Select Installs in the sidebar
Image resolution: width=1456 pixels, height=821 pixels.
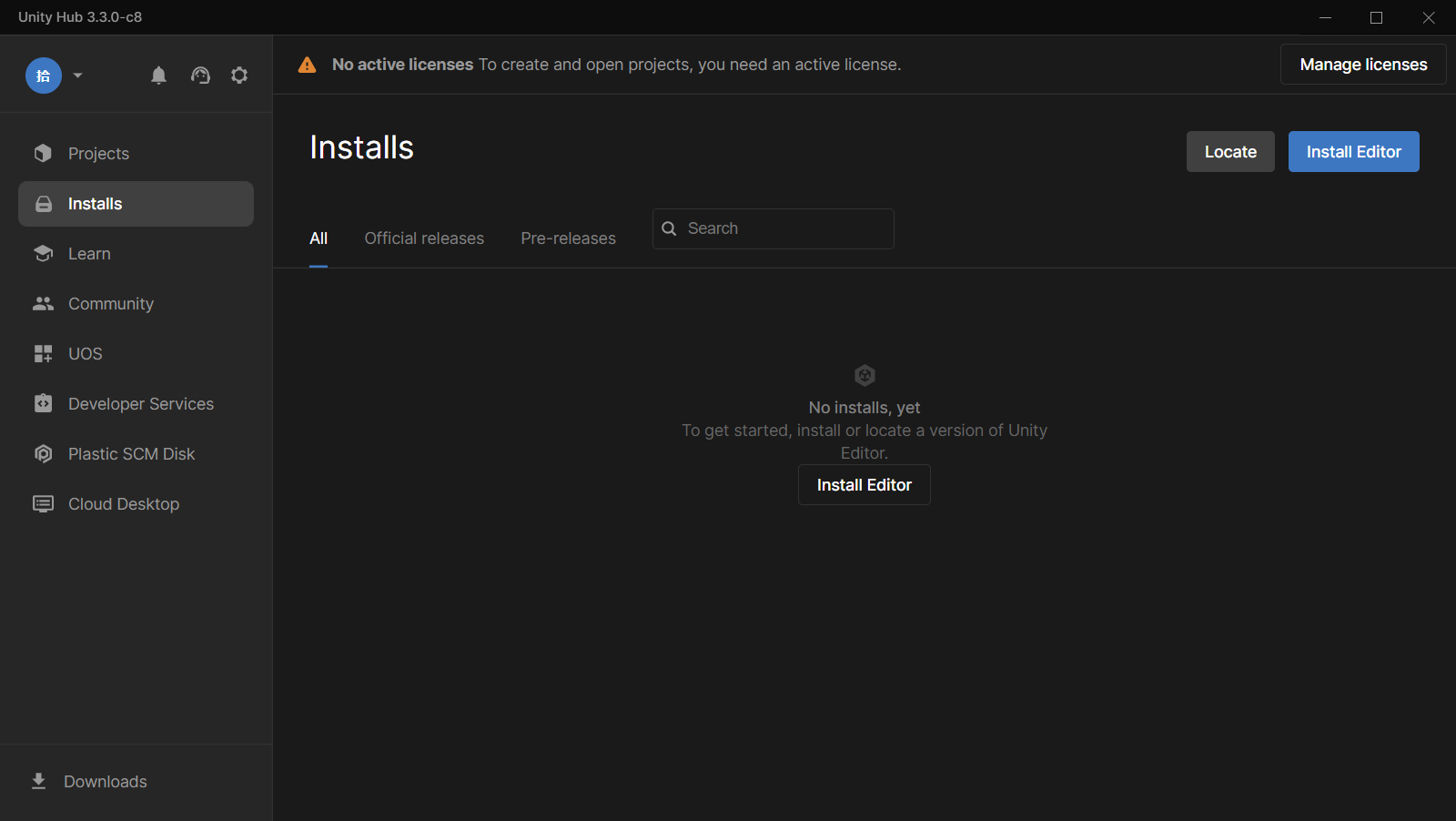tap(136, 204)
